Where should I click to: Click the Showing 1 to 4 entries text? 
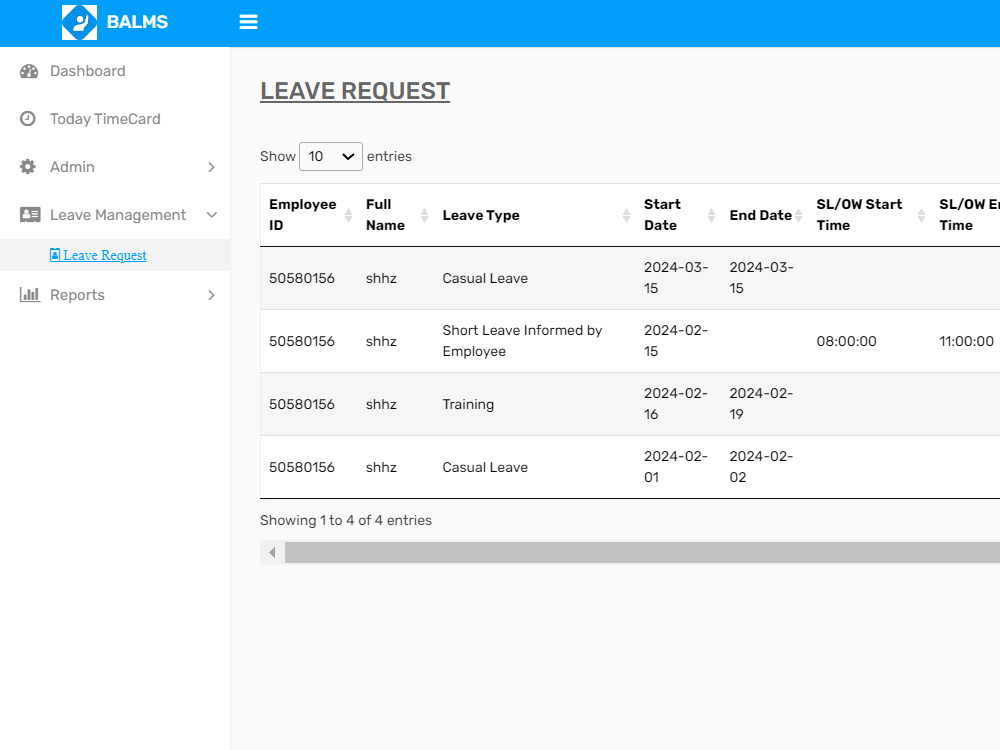pyautogui.click(x=346, y=520)
